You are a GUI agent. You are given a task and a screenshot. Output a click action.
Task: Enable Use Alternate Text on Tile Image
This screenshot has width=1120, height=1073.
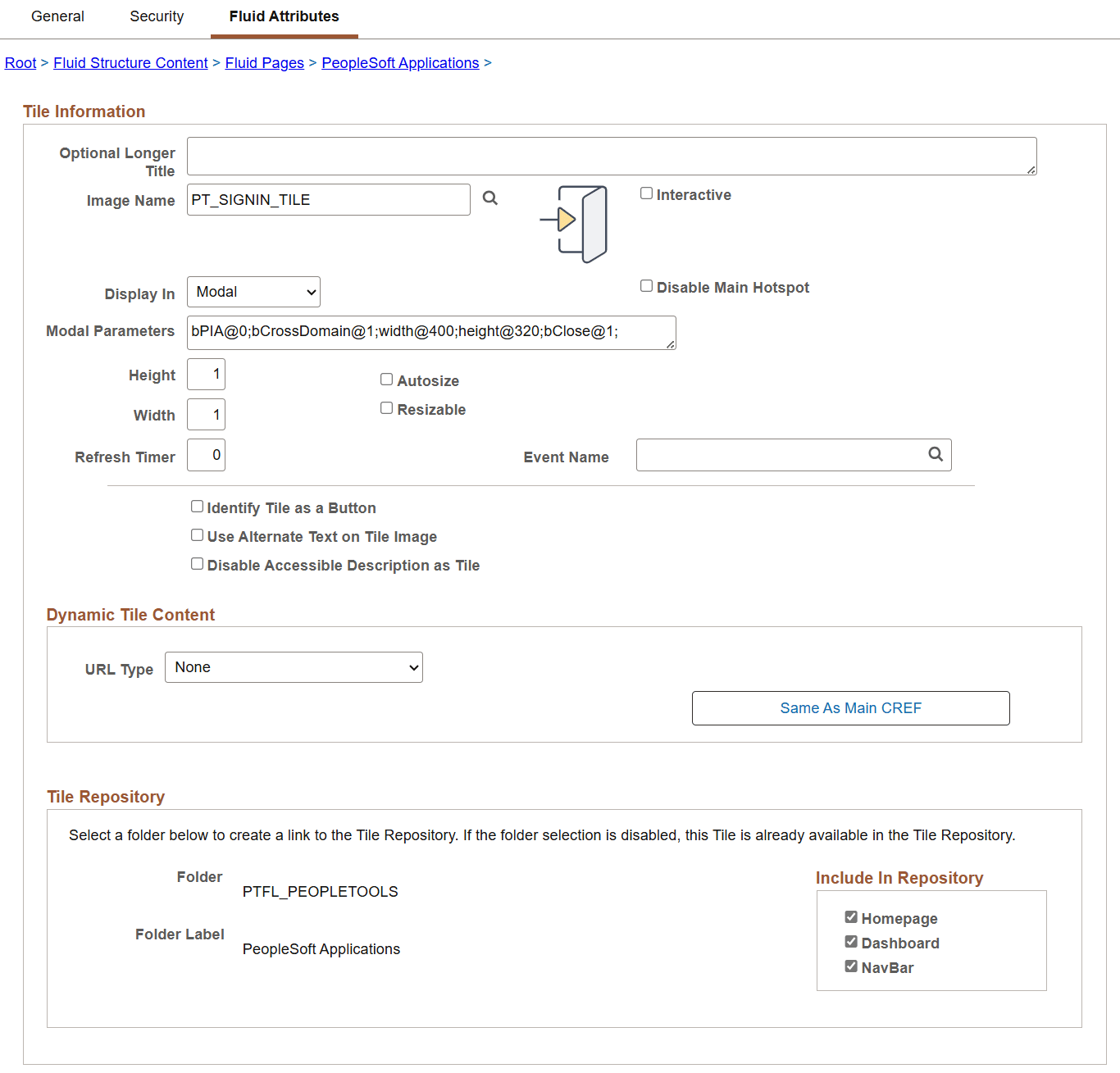[197, 534]
